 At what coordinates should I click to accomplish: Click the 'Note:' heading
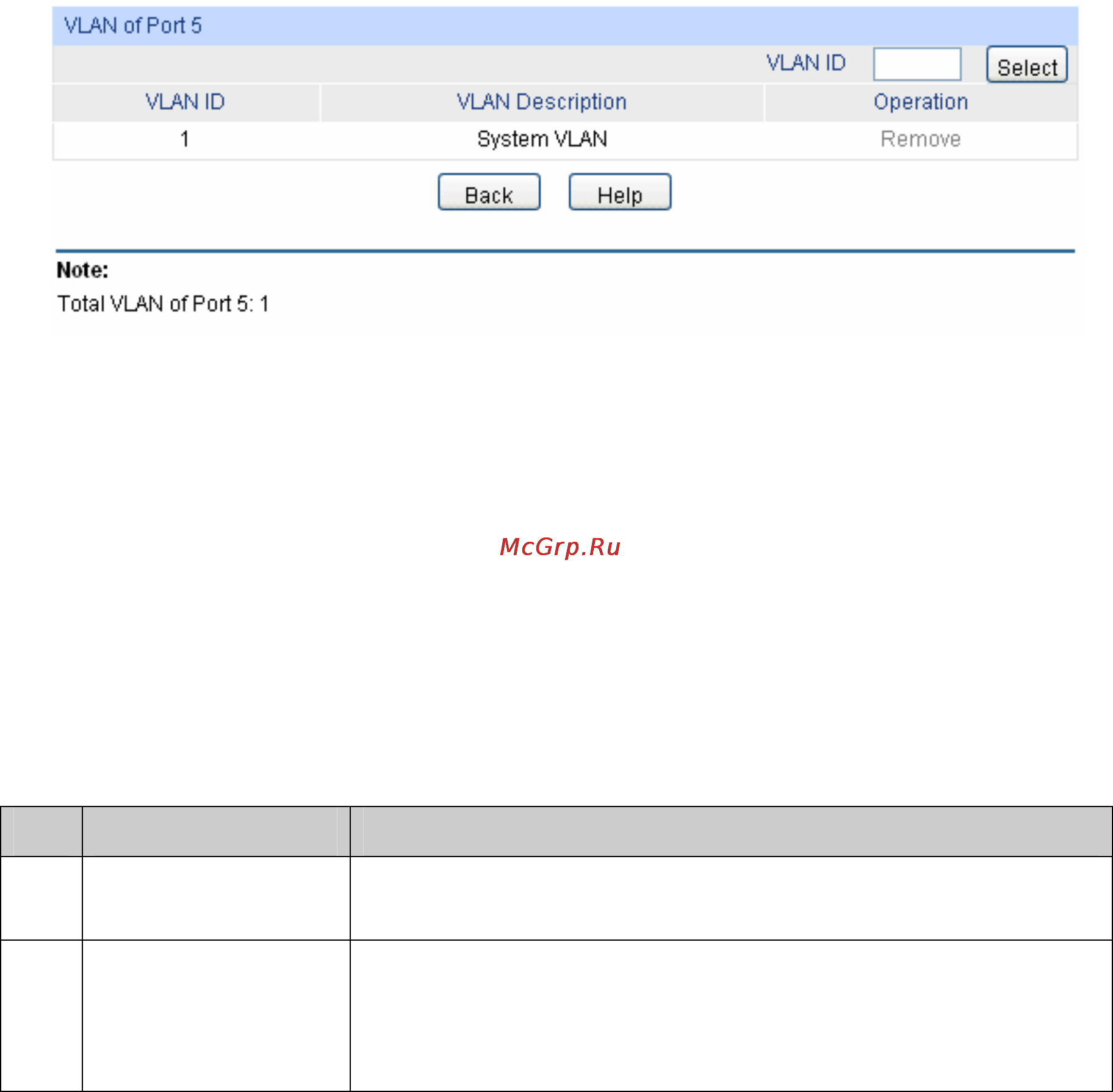(x=82, y=270)
